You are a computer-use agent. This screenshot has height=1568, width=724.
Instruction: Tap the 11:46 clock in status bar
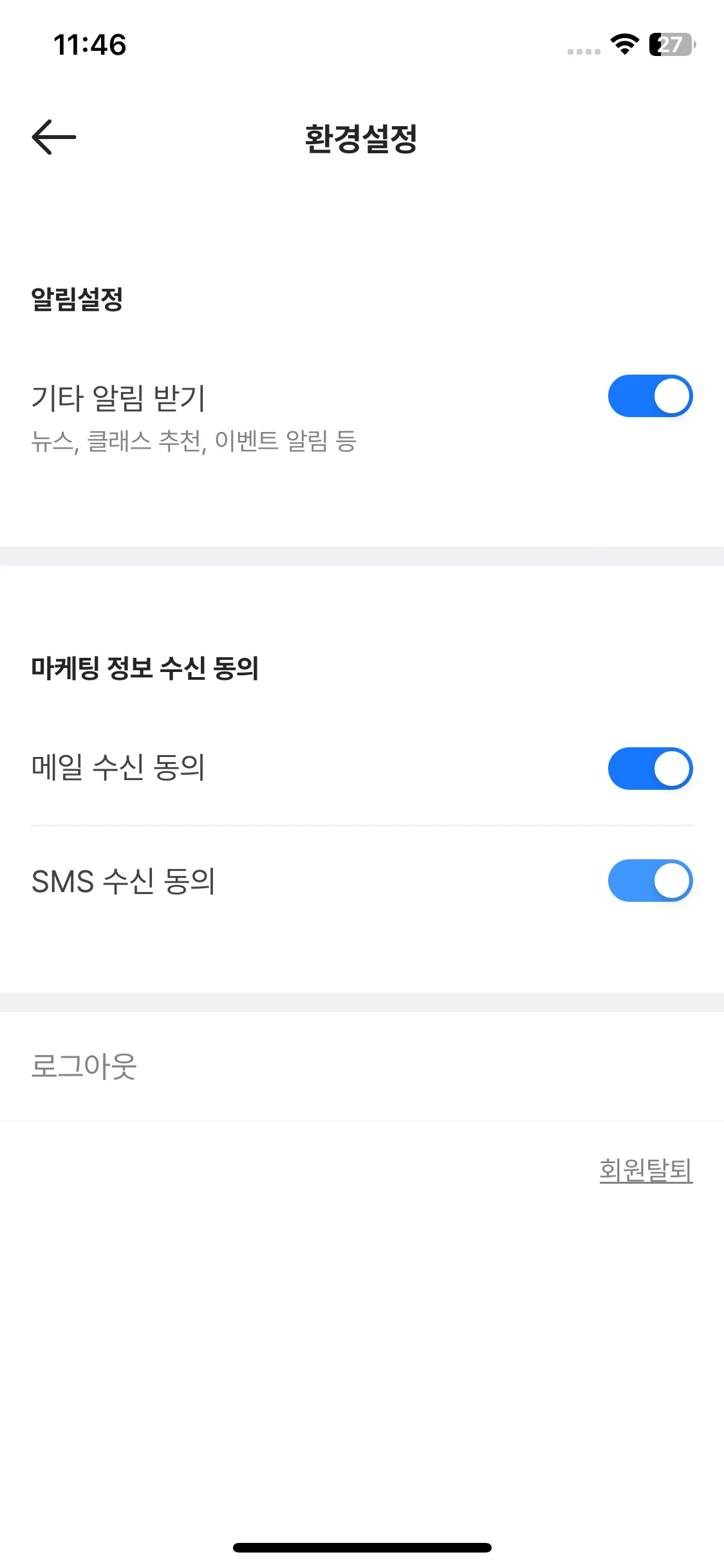(x=90, y=45)
